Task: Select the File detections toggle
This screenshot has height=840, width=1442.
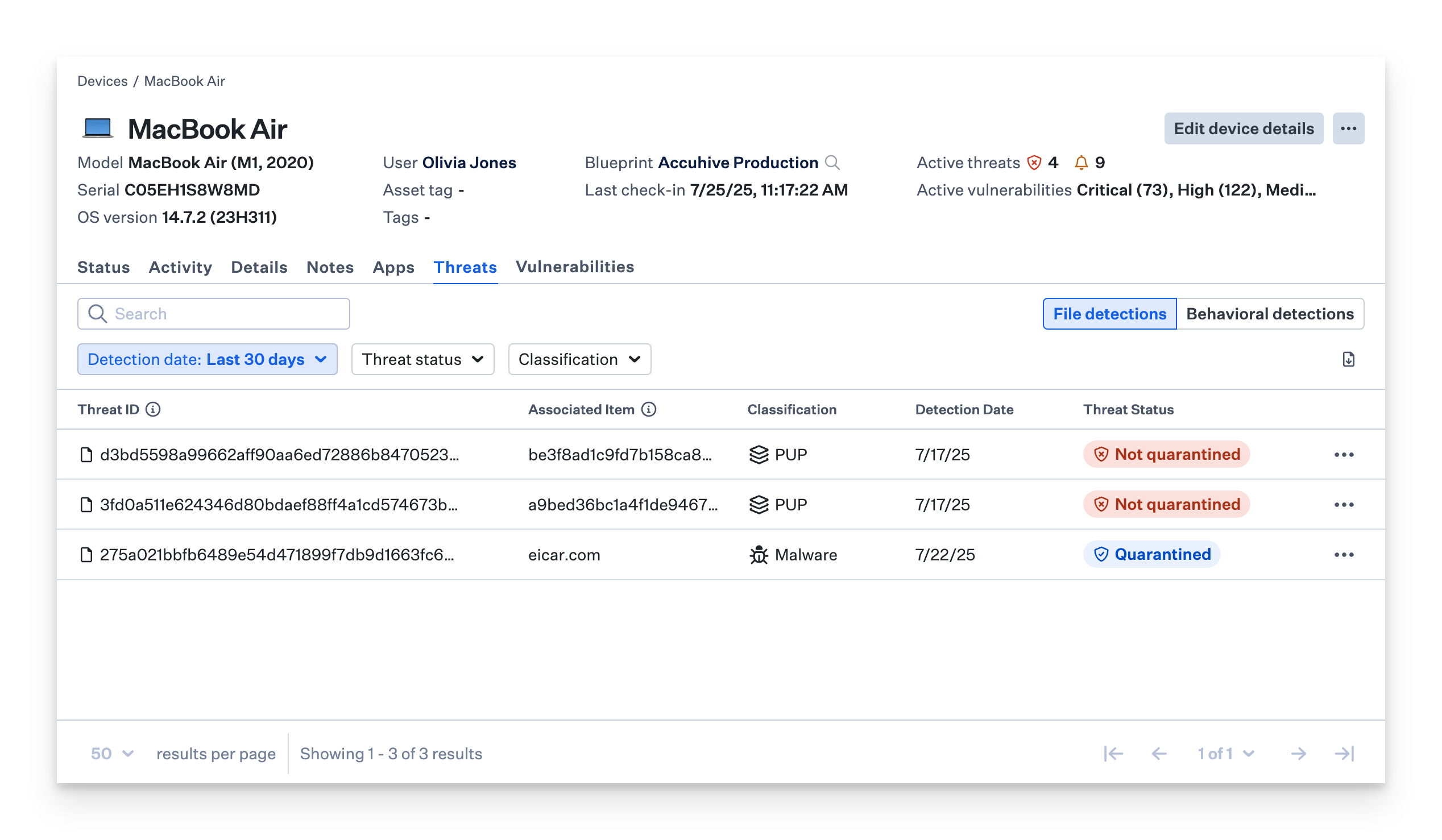Action: pos(1109,314)
